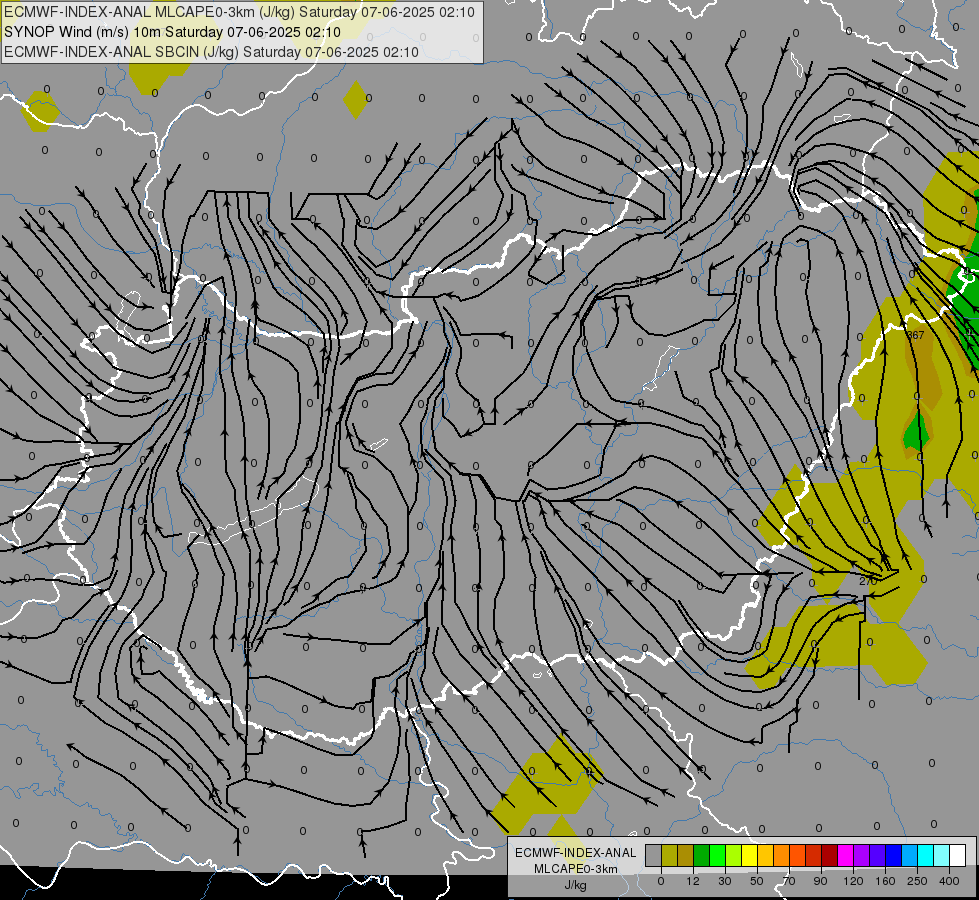Click the pure yellow legend swatch
Screen dimensions: 979x900
[749, 855]
